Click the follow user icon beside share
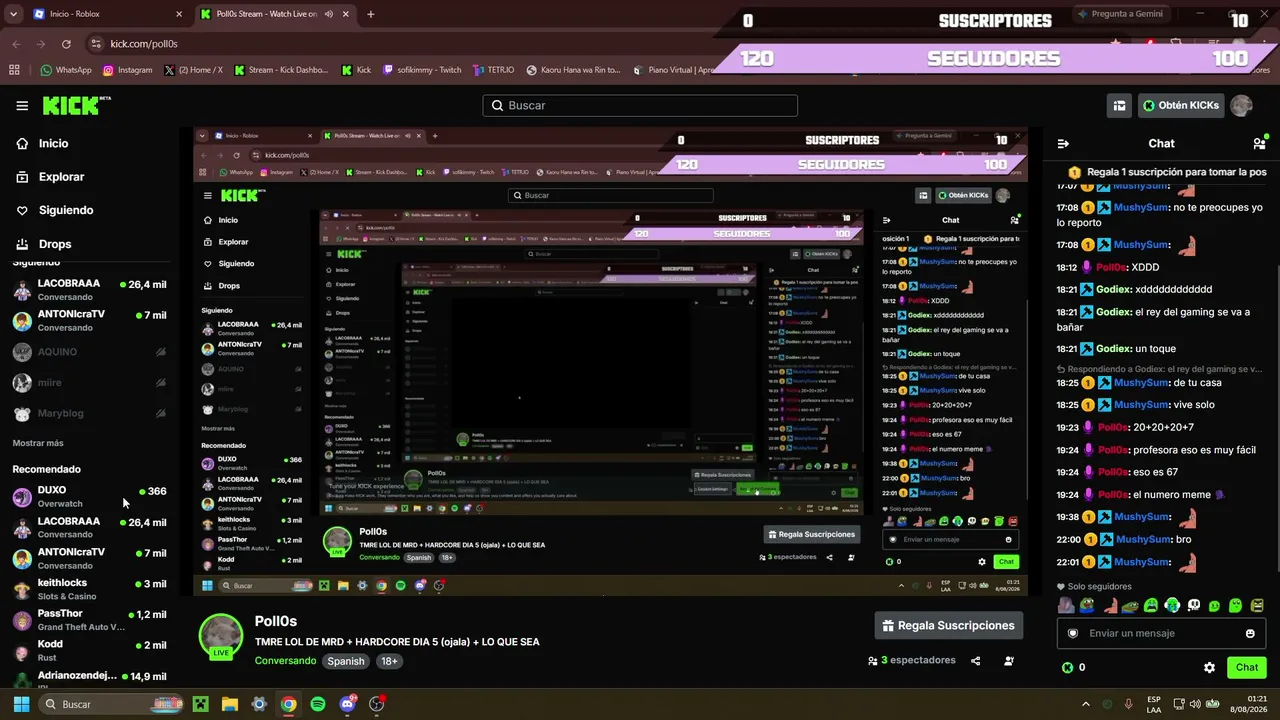 coord(1009,661)
